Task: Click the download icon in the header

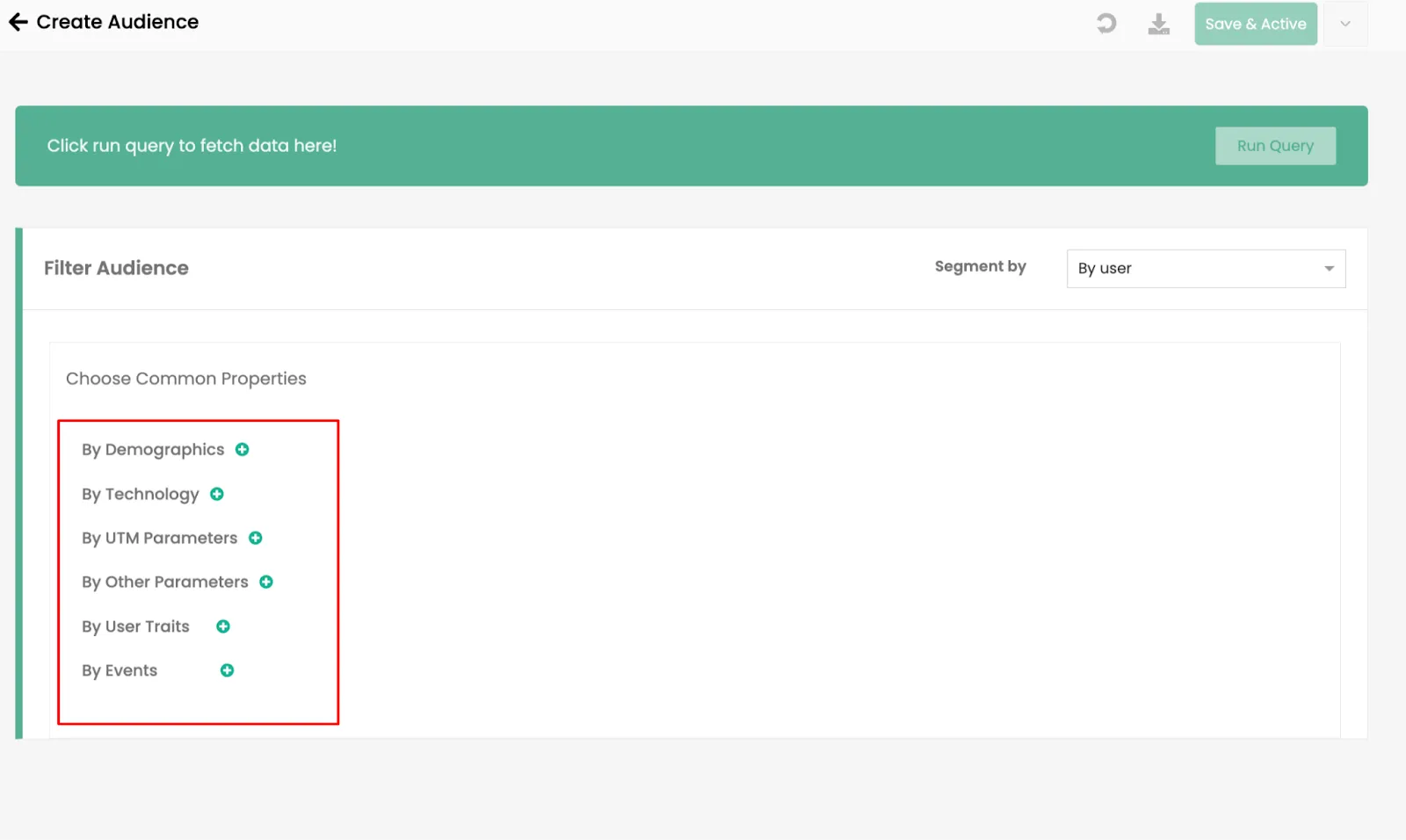Action: (x=1159, y=24)
